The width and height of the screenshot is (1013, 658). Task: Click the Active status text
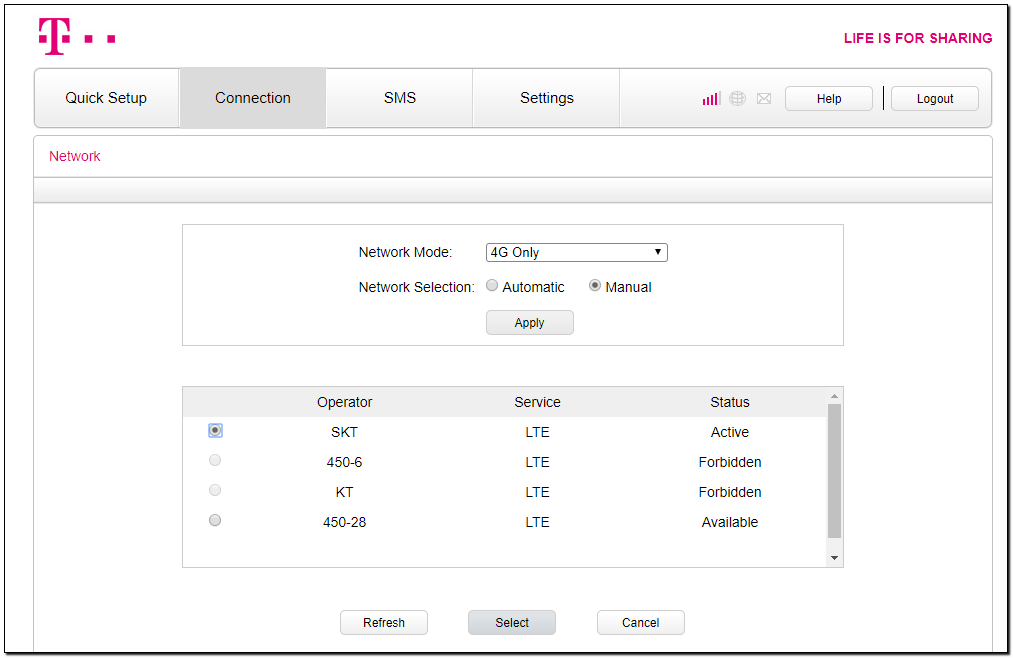pos(730,432)
